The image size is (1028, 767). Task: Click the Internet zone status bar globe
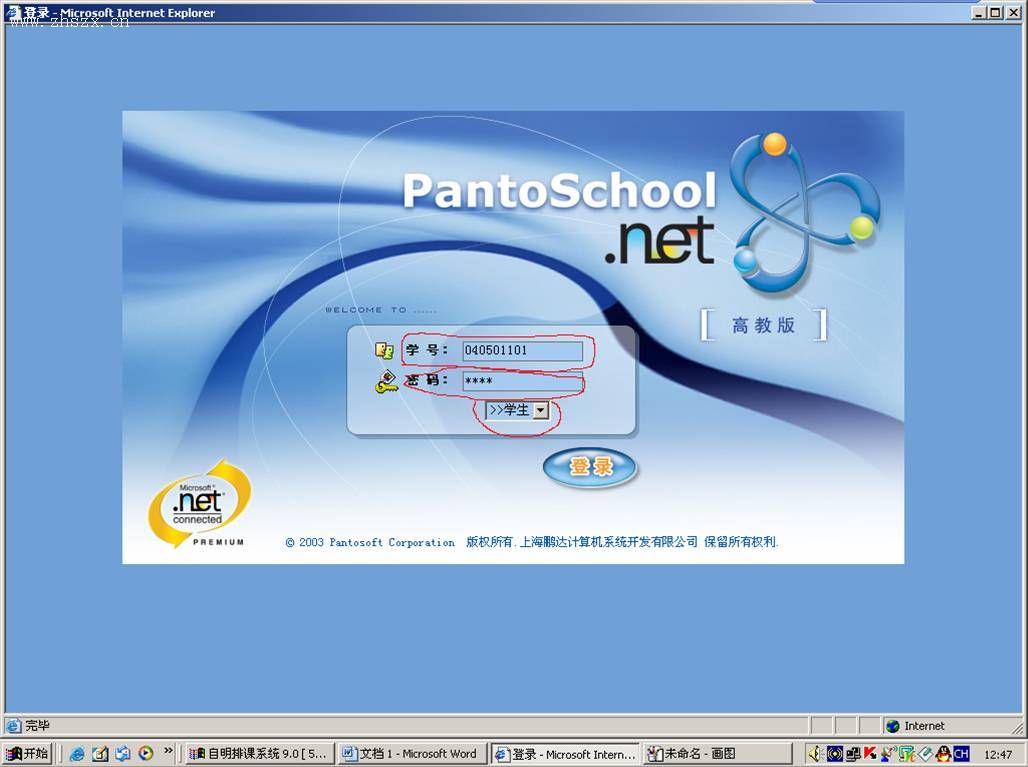(893, 726)
